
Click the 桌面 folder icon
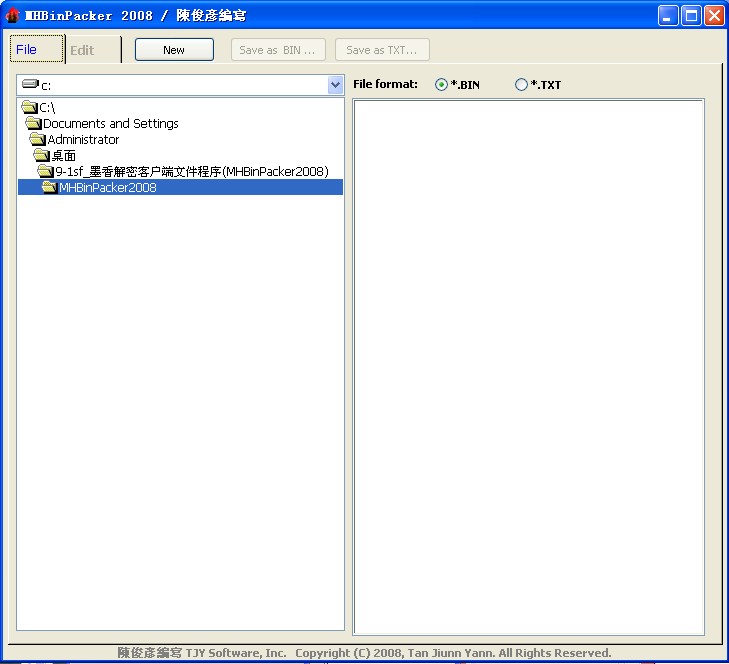point(41,155)
